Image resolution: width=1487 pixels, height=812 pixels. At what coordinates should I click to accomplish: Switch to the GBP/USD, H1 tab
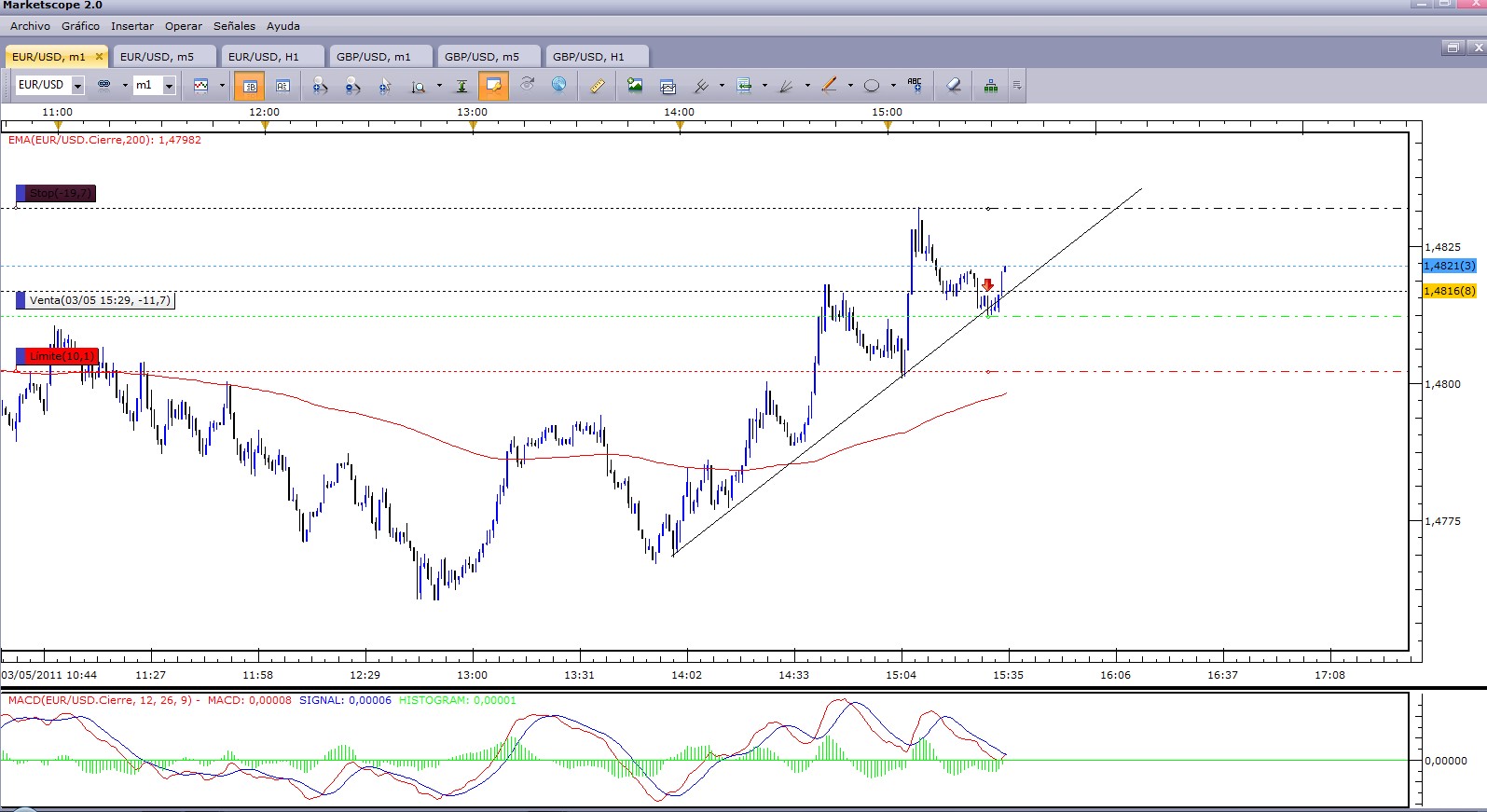(x=588, y=57)
